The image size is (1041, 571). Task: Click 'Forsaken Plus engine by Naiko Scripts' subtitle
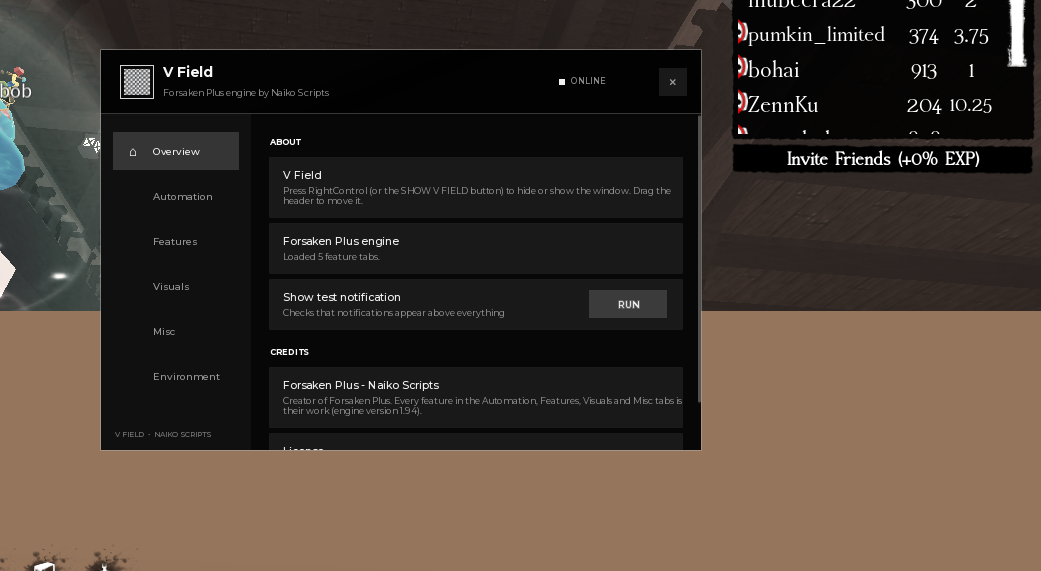tap(246, 92)
